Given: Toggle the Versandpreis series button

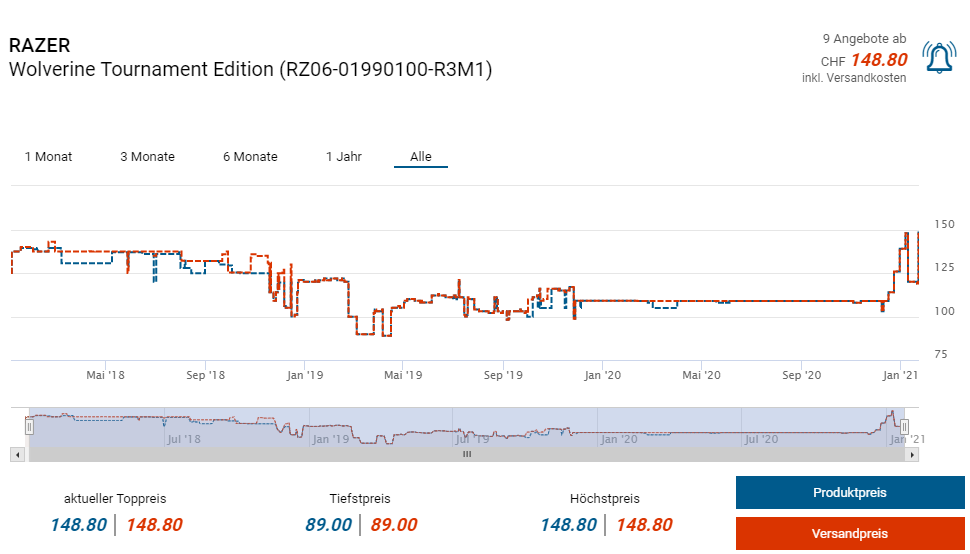Looking at the screenshot, I should tap(849, 534).
